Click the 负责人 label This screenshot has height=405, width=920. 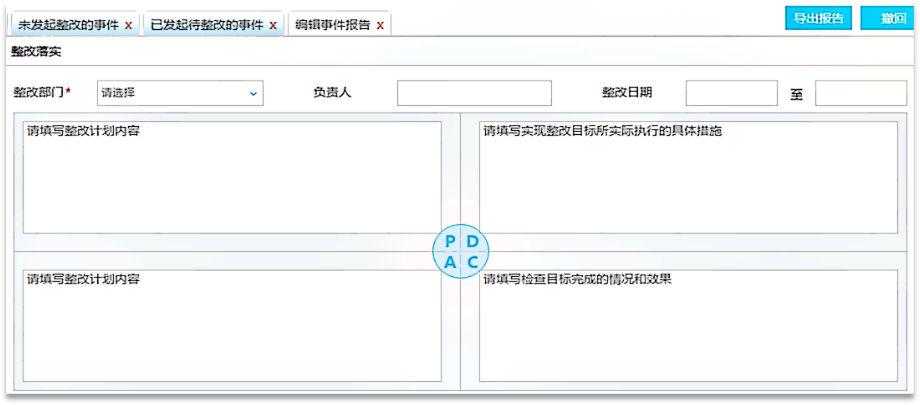[332, 93]
